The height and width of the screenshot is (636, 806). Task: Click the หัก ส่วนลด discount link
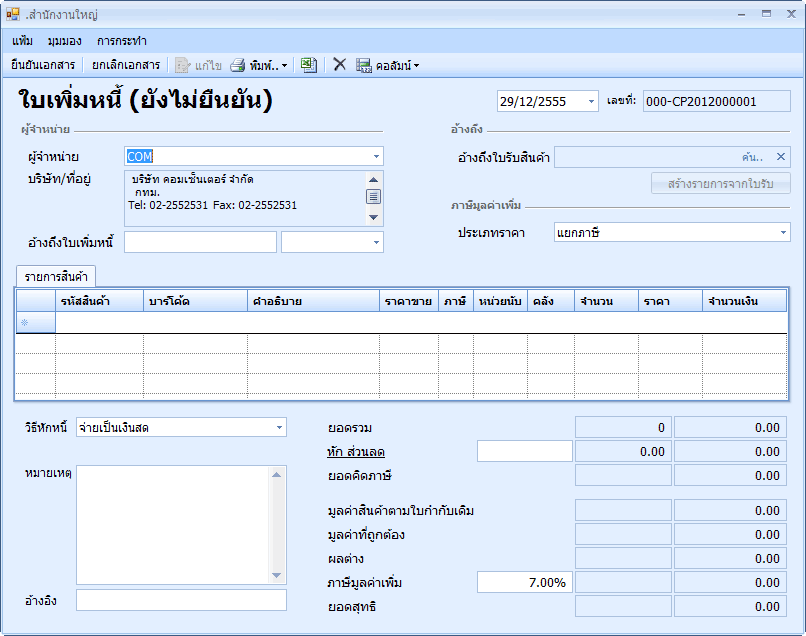pyautogui.click(x=356, y=452)
